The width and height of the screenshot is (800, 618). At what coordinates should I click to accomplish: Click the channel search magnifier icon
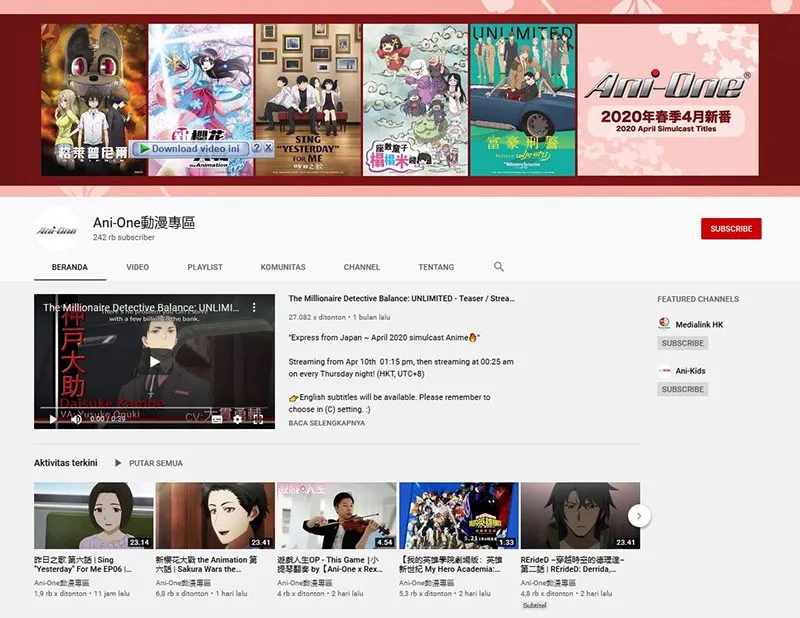[x=499, y=267]
